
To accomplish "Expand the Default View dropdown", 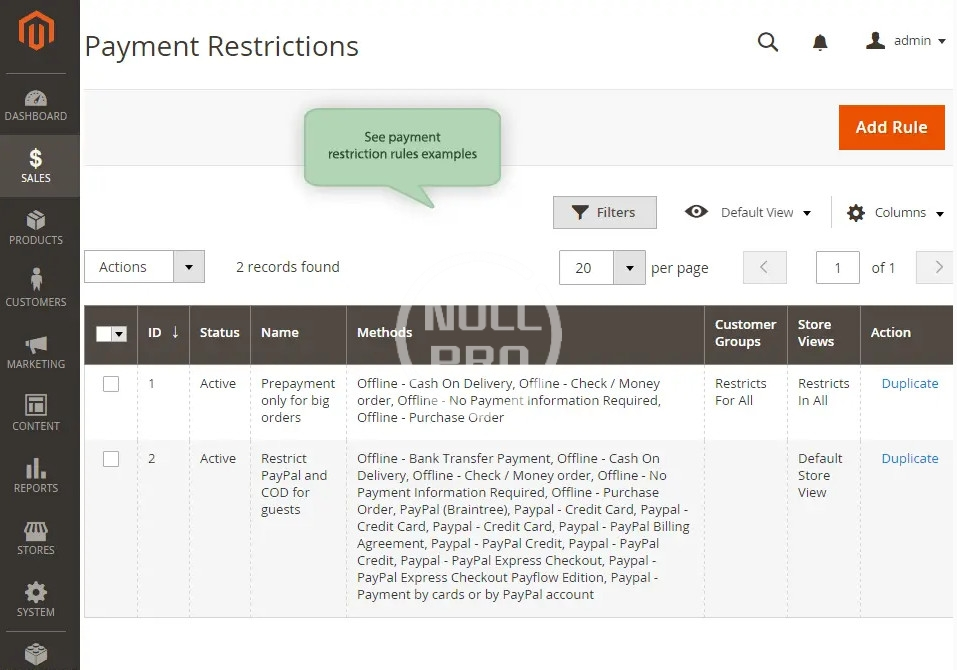I will pos(748,213).
